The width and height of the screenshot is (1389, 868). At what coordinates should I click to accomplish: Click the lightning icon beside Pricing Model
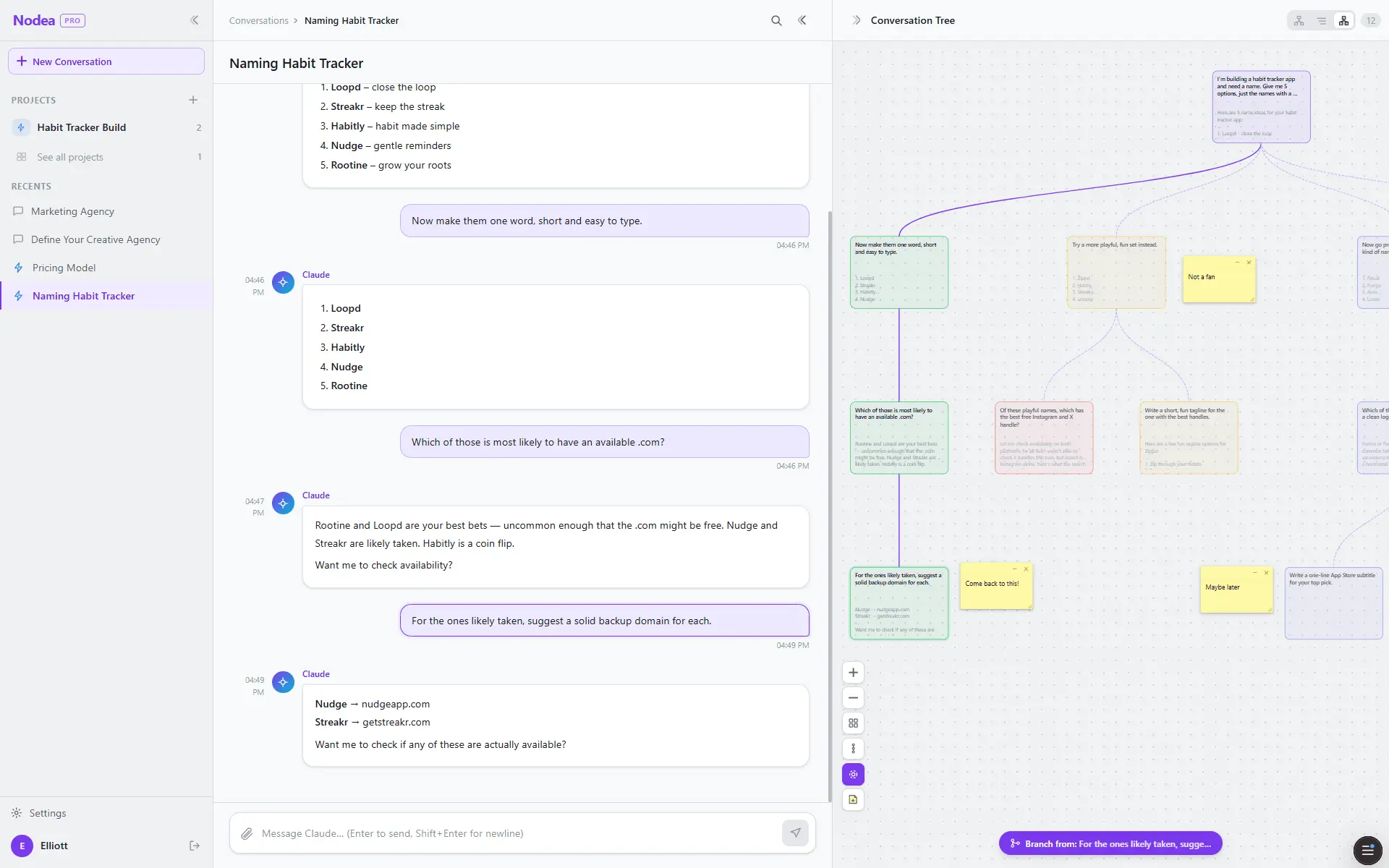click(19, 268)
